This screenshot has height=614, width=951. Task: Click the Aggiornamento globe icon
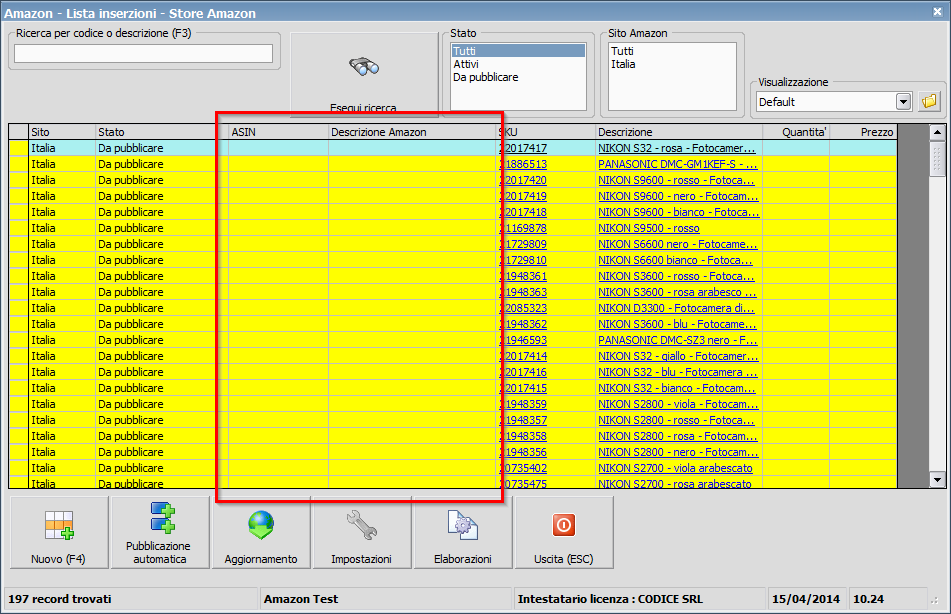click(x=261, y=525)
